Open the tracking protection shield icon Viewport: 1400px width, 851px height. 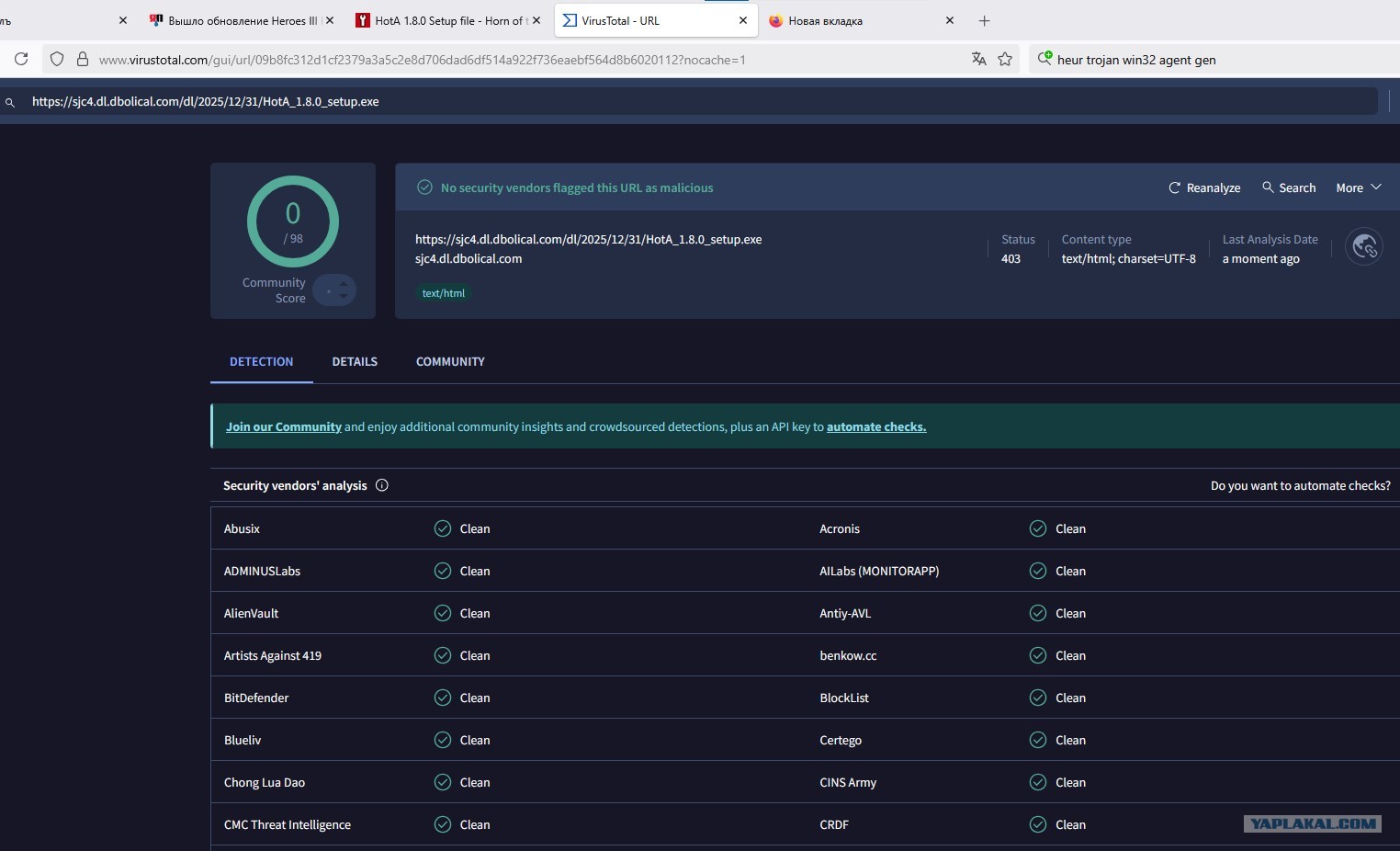[57, 59]
